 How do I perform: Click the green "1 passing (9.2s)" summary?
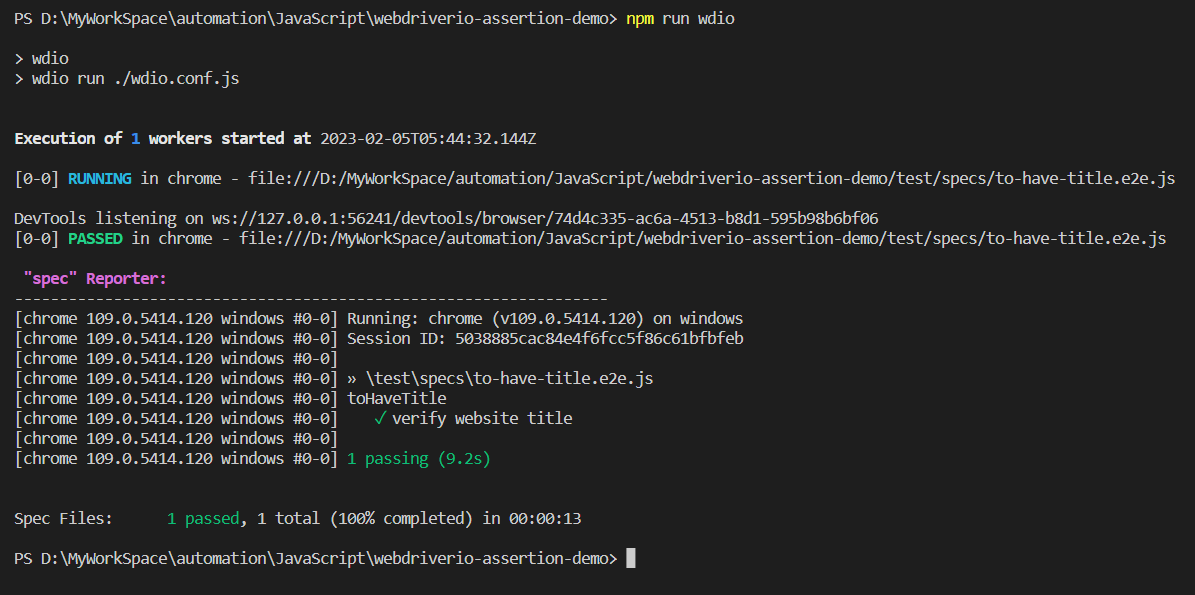point(419,459)
